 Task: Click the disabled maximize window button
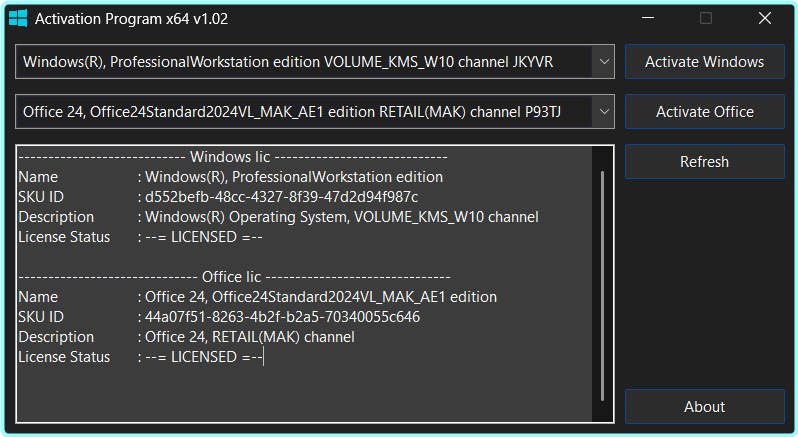coord(706,18)
